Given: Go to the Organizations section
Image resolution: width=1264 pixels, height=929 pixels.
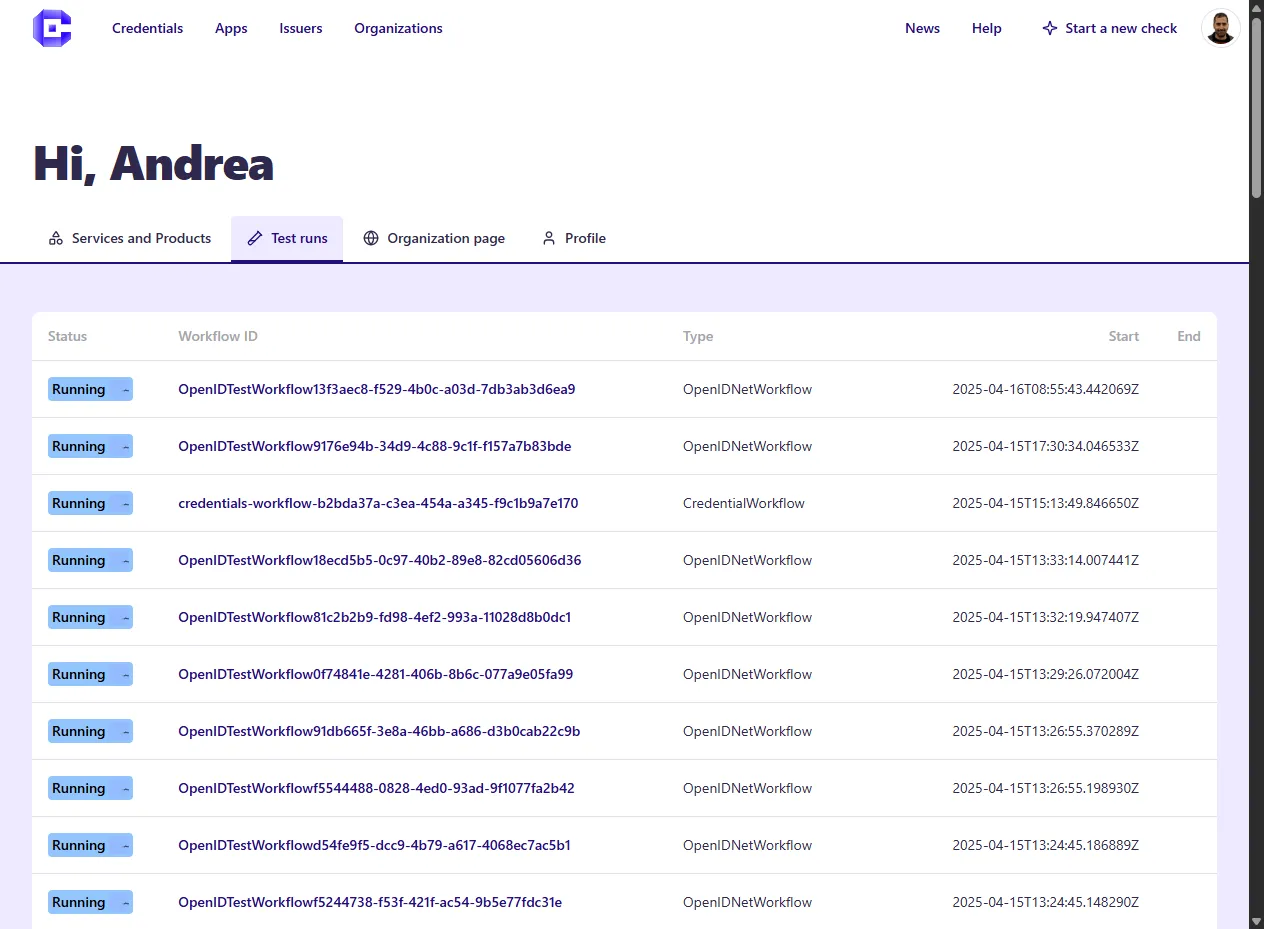Looking at the screenshot, I should coord(398,28).
